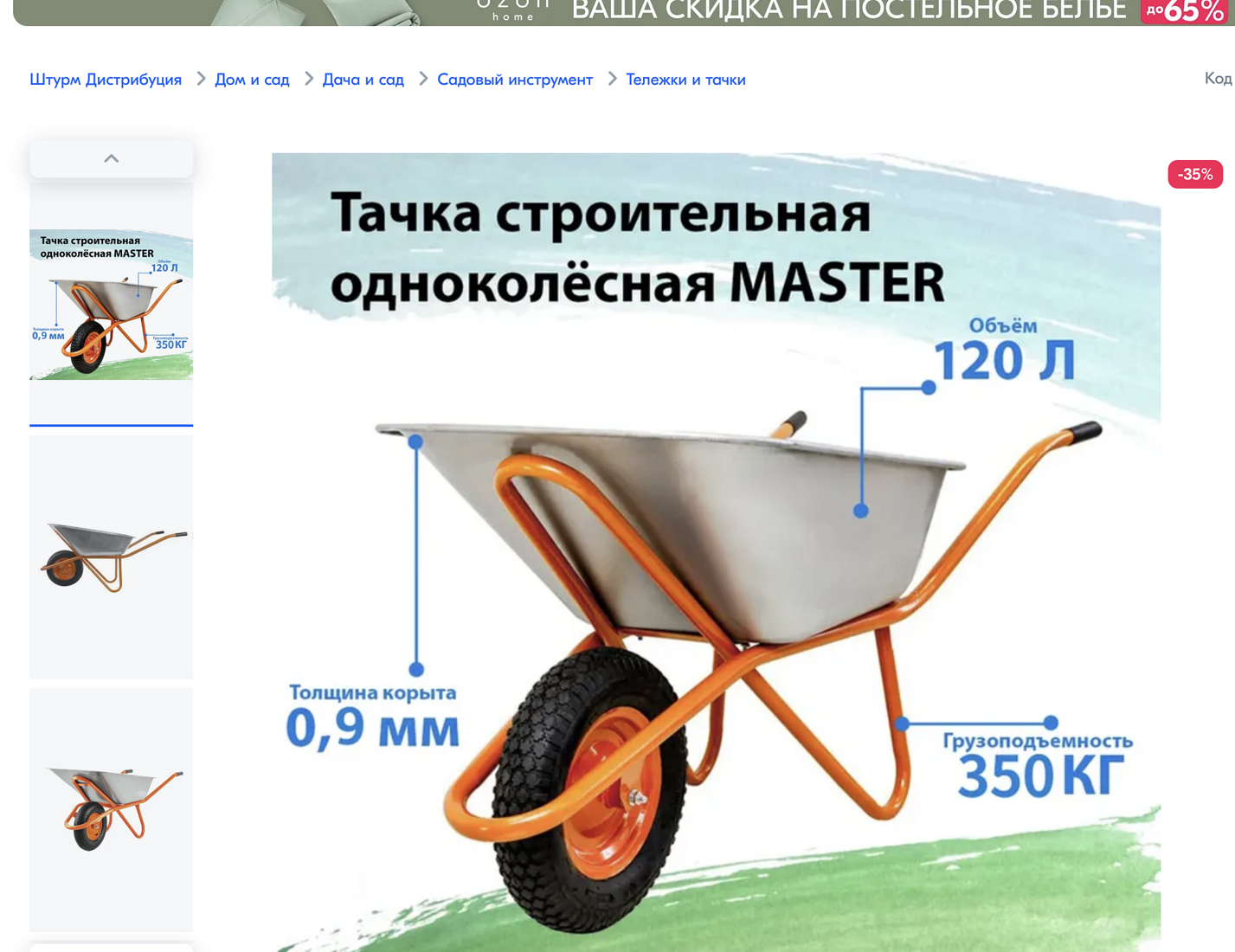Click the -35% discount badge
The height and width of the screenshot is (952, 1235).
tap(1194, 175)
